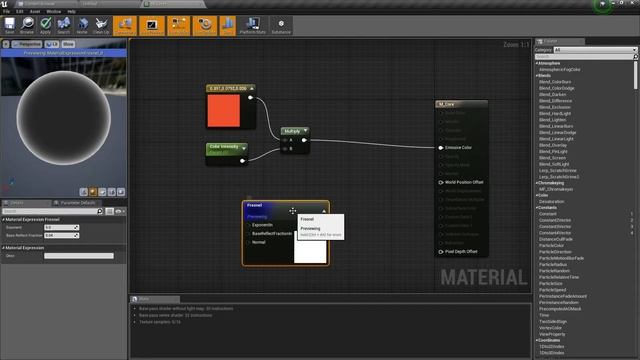Screen dimensions: 640x360
Task: Toggle the Stats toolbar button
Action: pyautogui.click(x=228, y=26)
